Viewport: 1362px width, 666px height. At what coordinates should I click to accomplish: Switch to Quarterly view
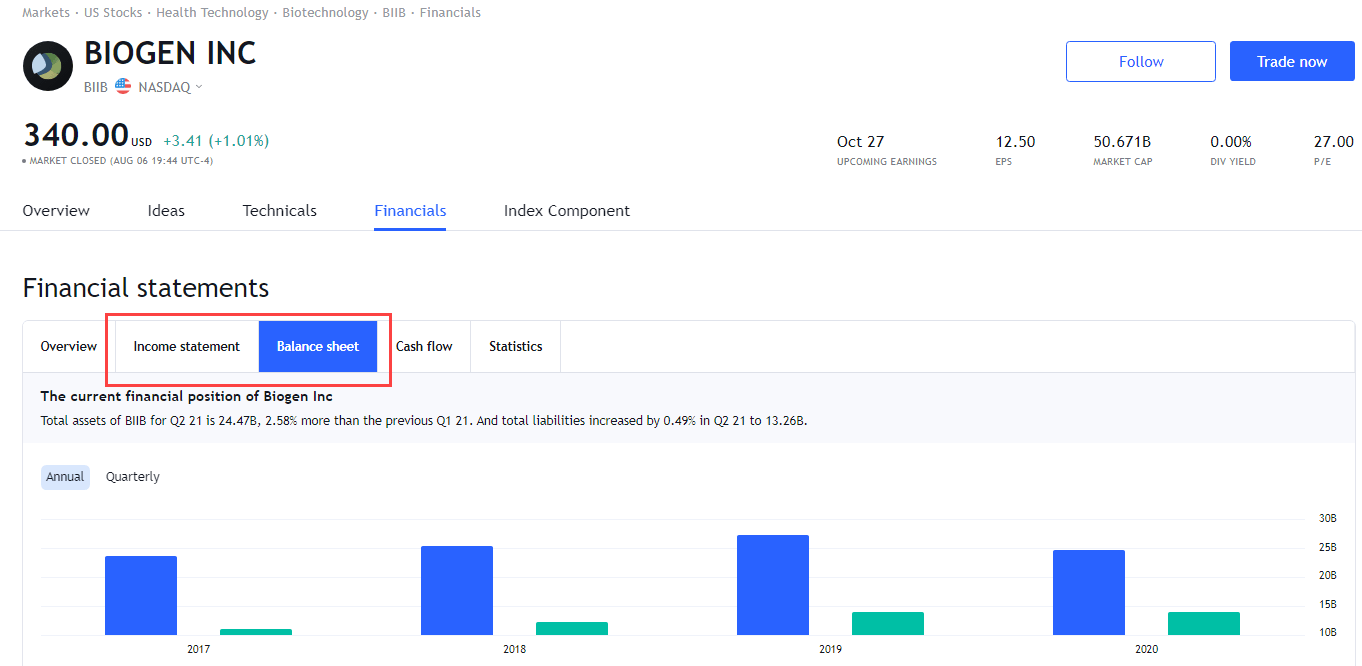coord(132,476)
